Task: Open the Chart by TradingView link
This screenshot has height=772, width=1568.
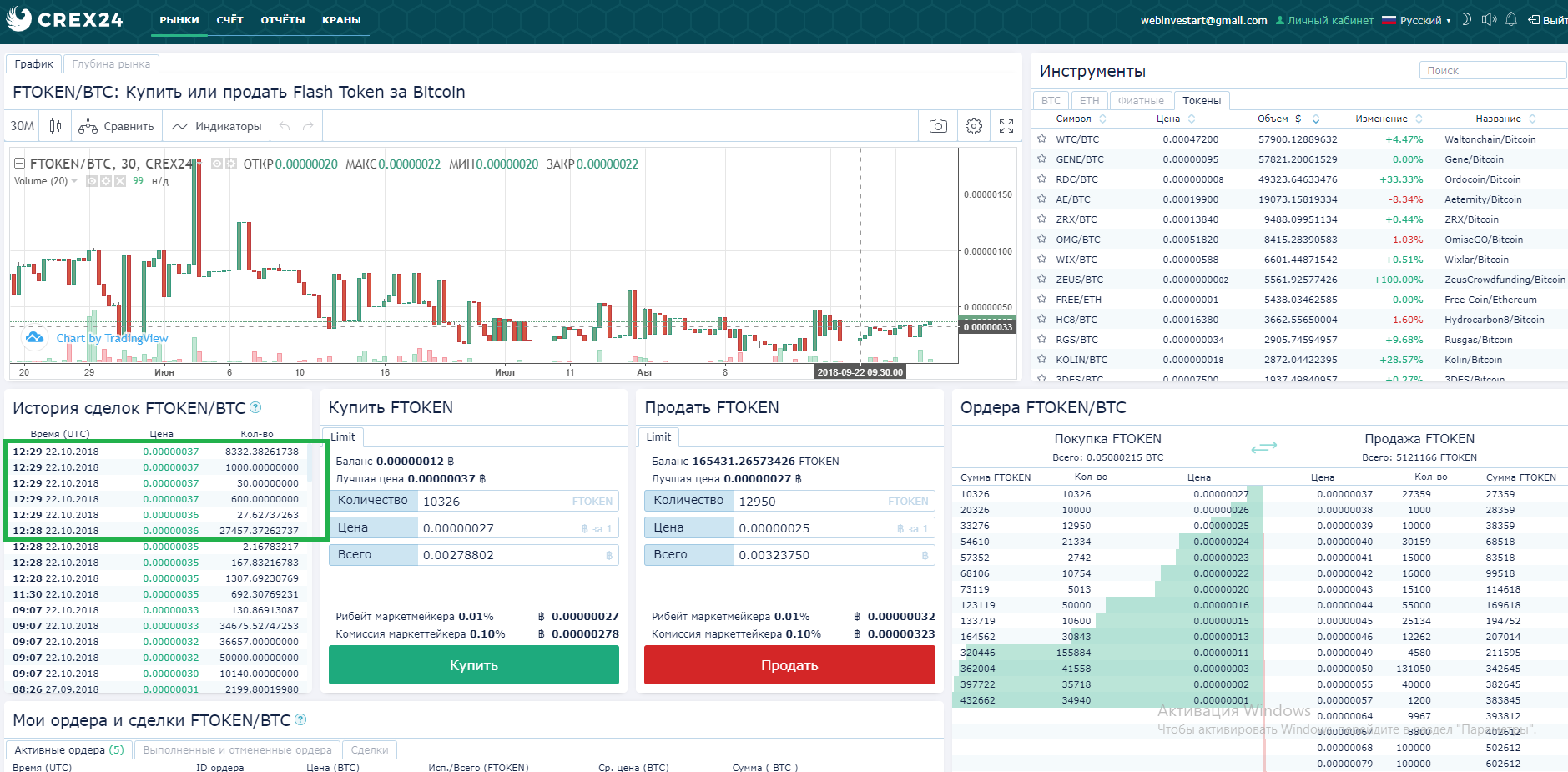Action: [112, 338]
